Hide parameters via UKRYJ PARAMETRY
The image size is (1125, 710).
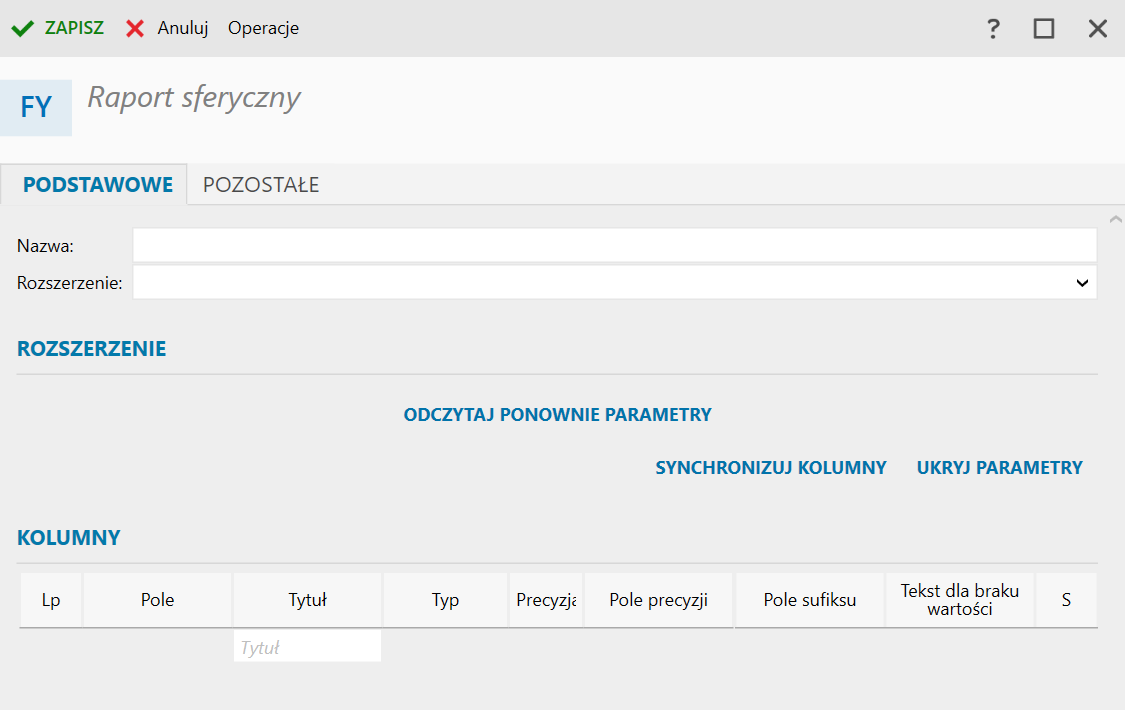tap(999, 468)
